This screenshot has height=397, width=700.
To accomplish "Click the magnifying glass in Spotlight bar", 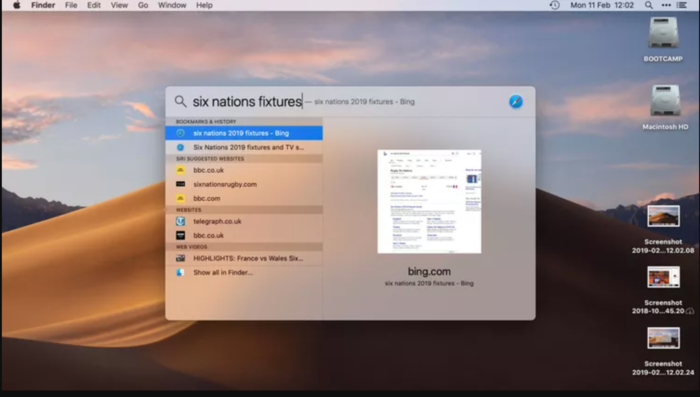I will click(x=180, y=101).
